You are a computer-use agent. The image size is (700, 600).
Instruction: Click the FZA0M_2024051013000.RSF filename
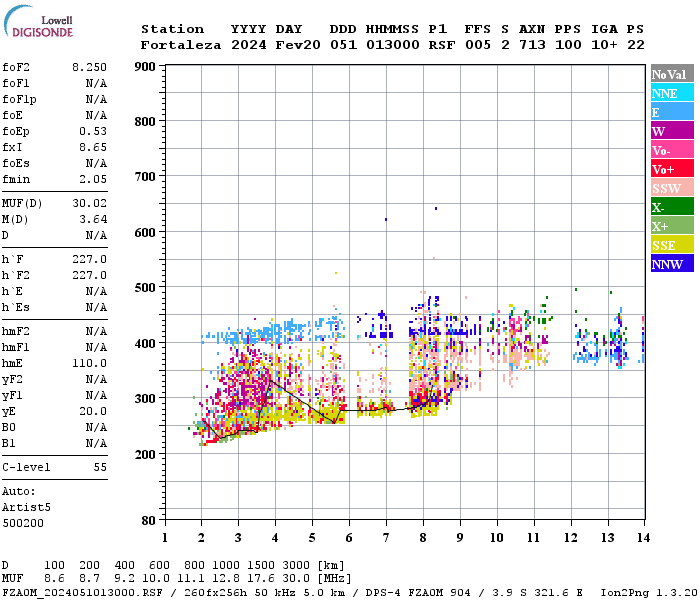[x=82, y=592]
